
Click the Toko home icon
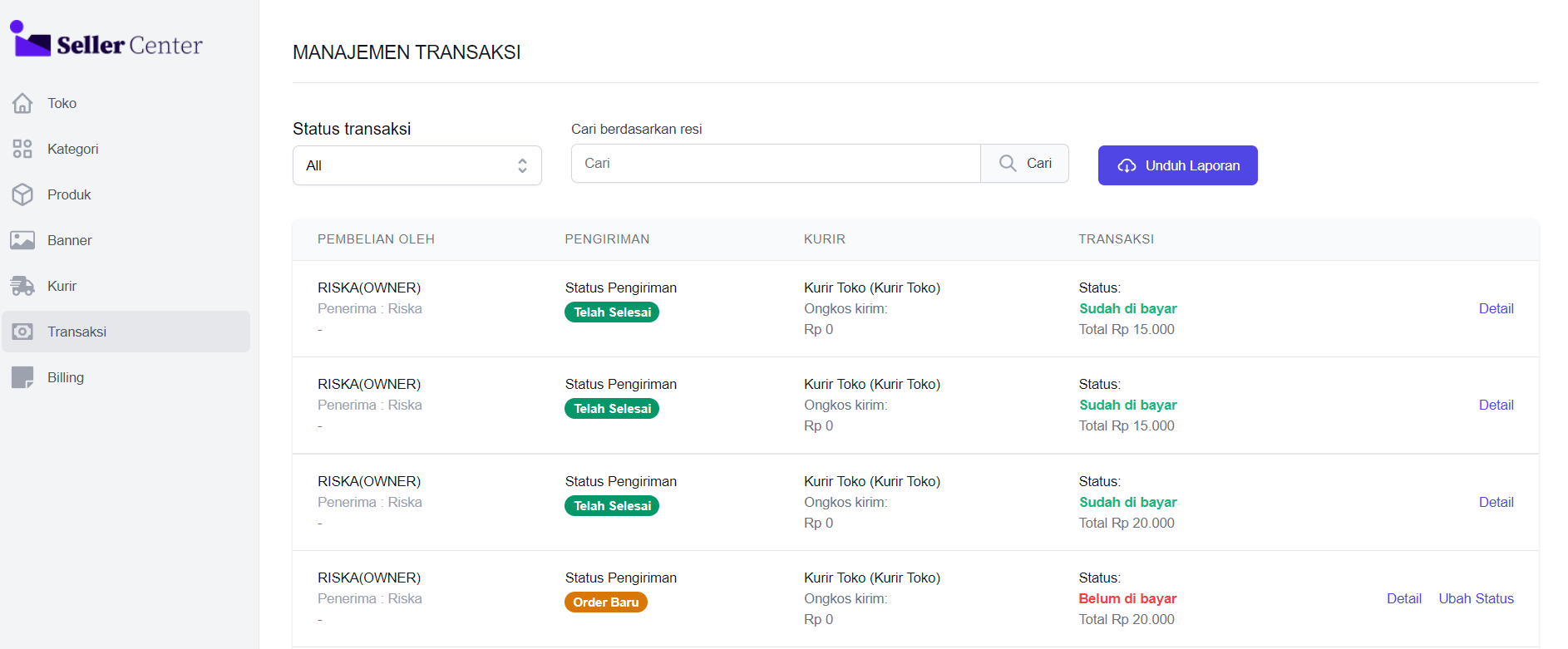click(22, 103)
